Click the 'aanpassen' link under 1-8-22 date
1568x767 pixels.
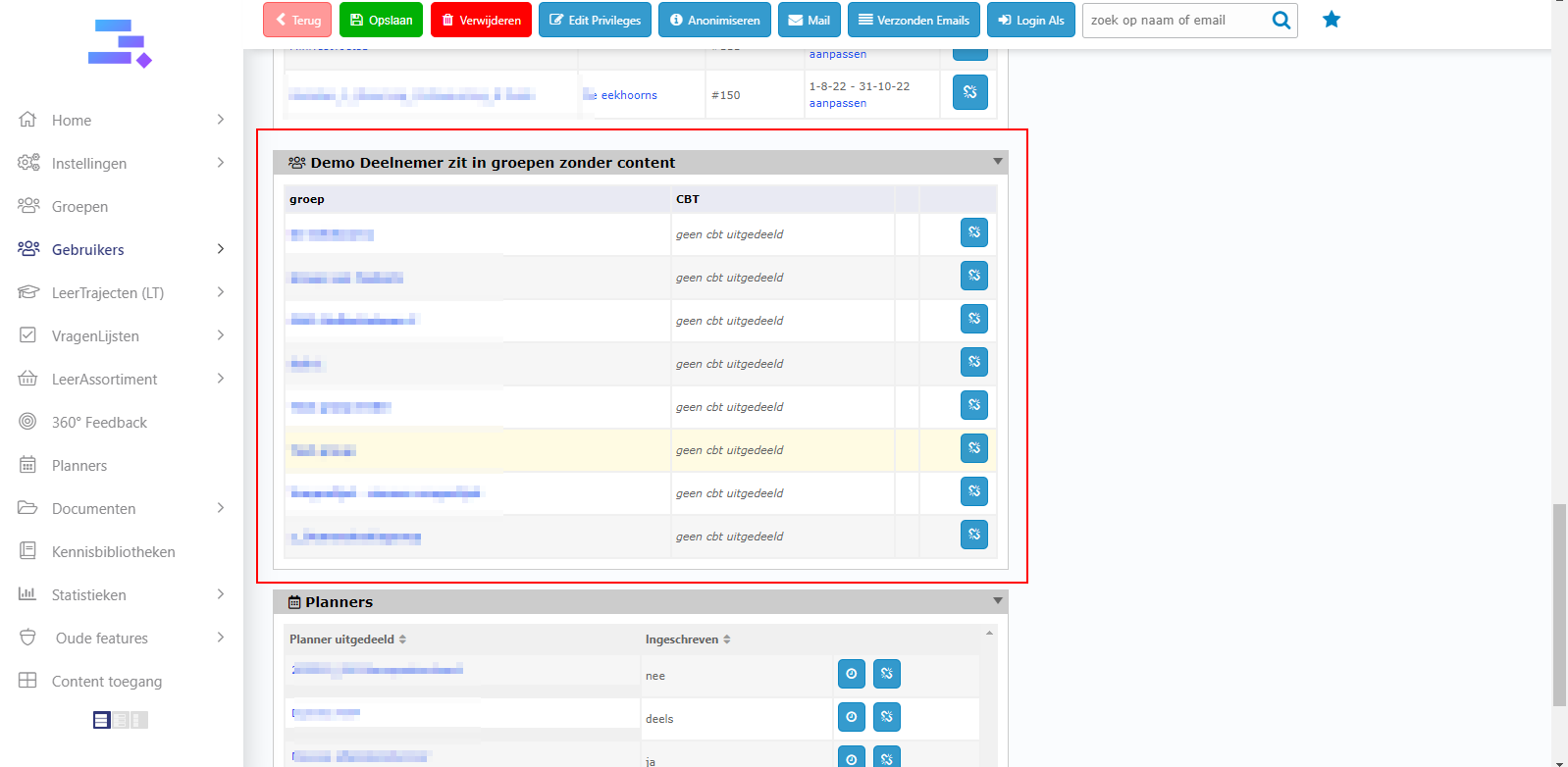pyautogui.click(x=837, y=104)
